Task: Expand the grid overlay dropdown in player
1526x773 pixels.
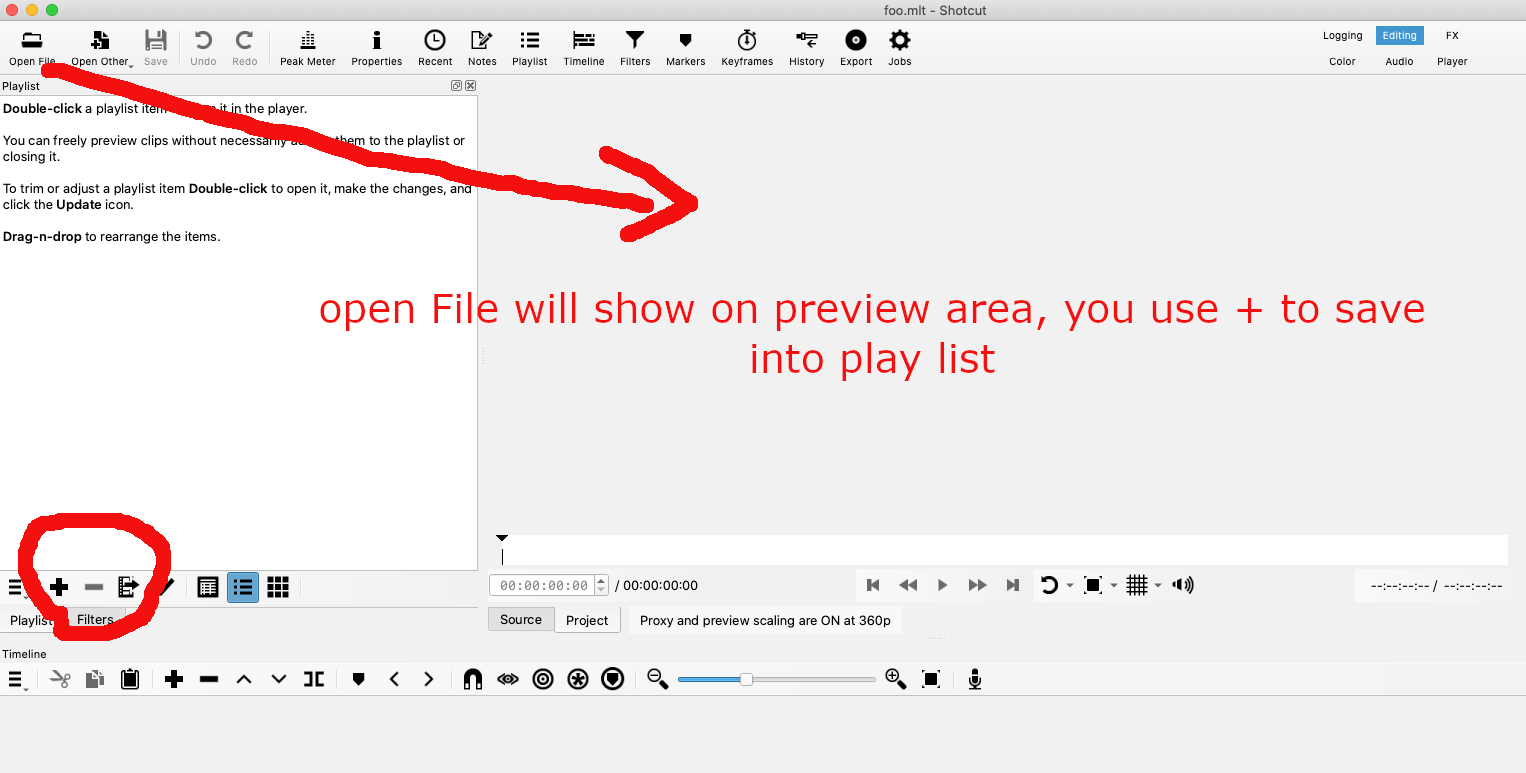Action: pyautogui.click(x=1158, y=586)
